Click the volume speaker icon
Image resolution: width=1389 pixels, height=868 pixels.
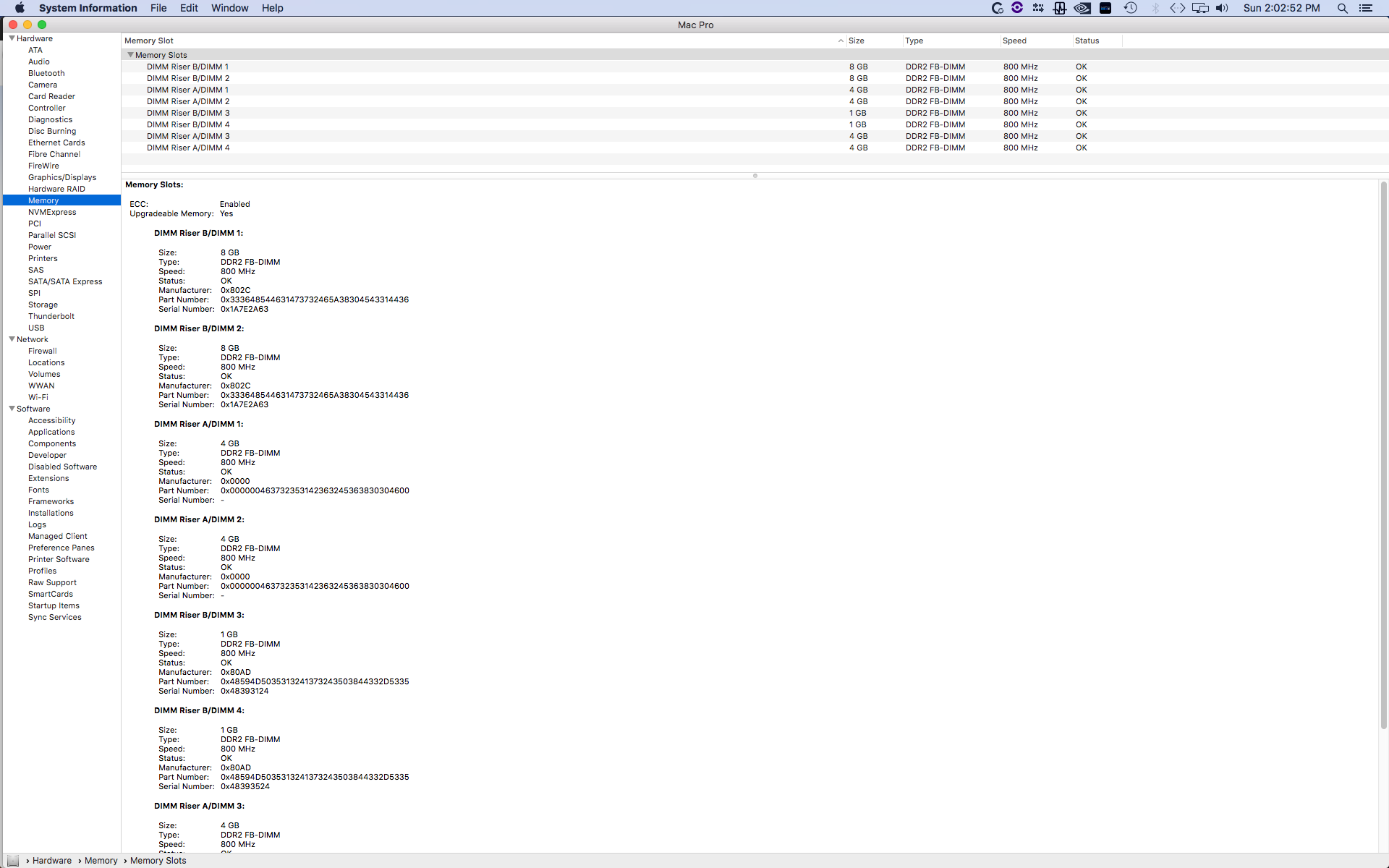[1222, 8]
